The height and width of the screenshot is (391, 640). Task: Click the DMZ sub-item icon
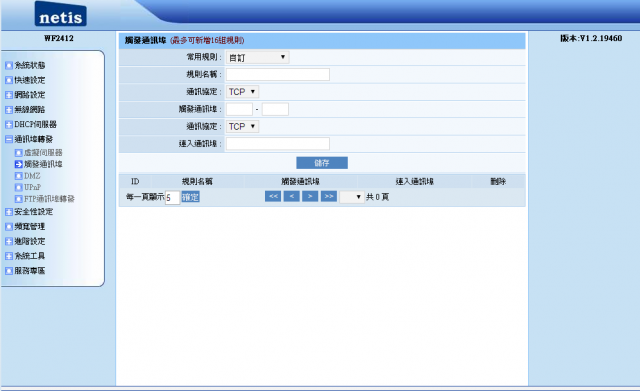18,176
